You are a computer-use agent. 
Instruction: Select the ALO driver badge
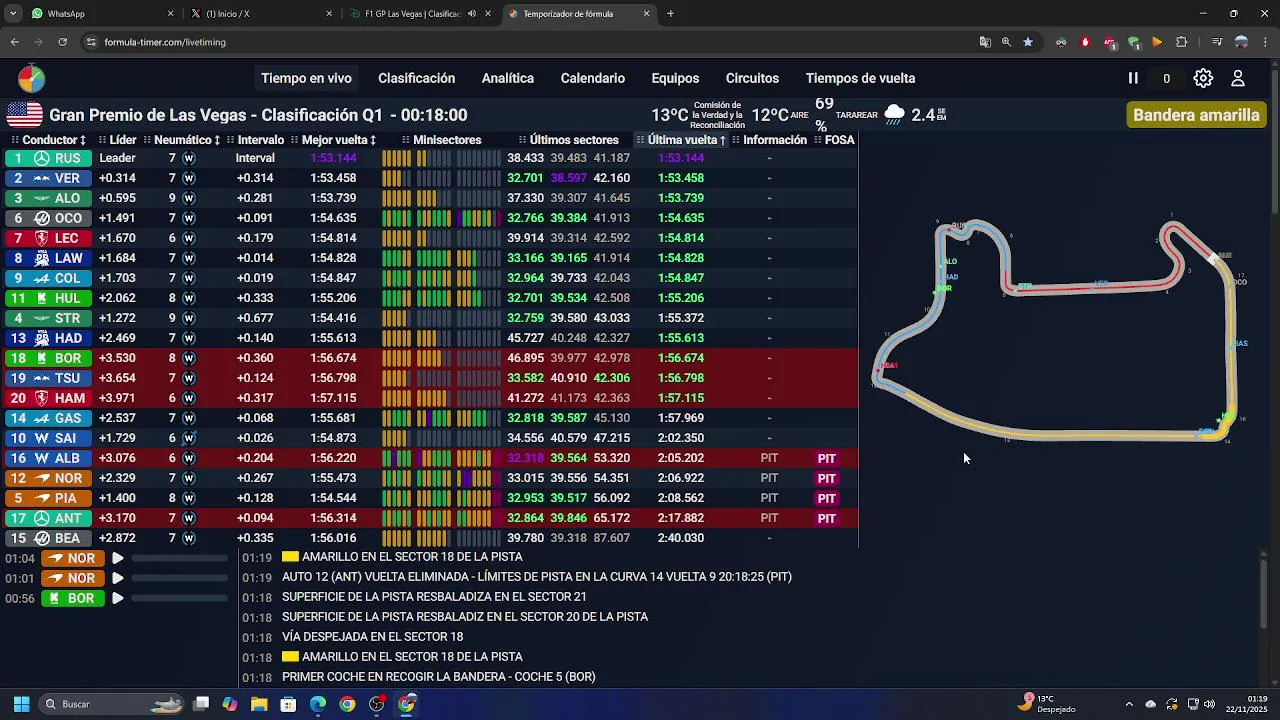point(48,198)
